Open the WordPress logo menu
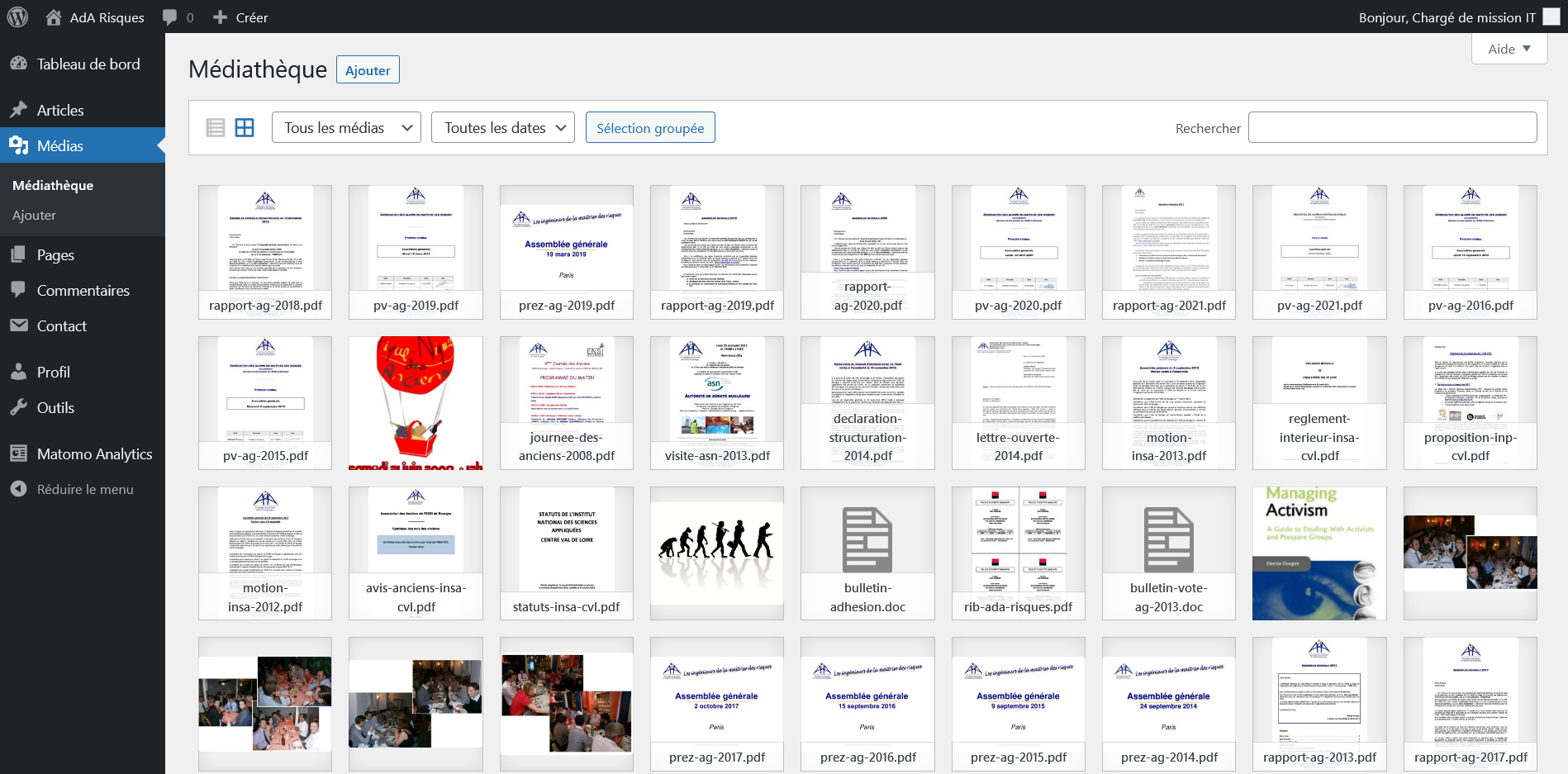The width and height of the screenshot is (1568, 774). click(x=17, y=17)
